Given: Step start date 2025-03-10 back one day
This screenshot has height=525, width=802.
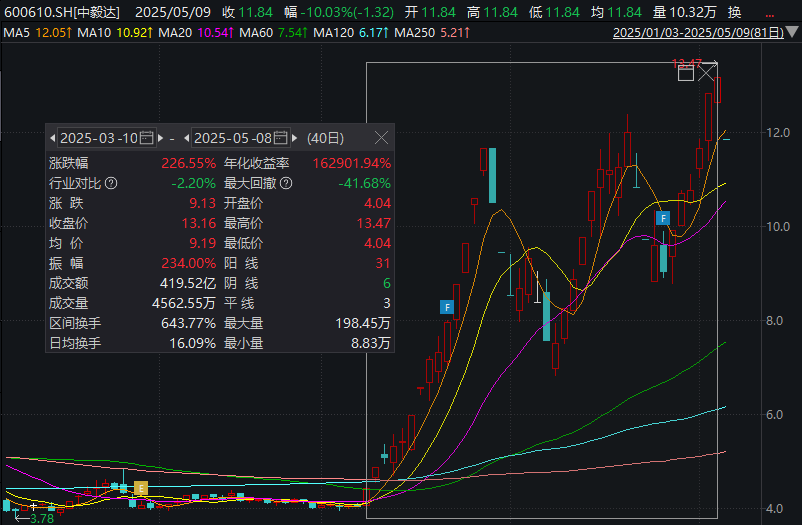Looking at the screenshot, I should 52,138.
